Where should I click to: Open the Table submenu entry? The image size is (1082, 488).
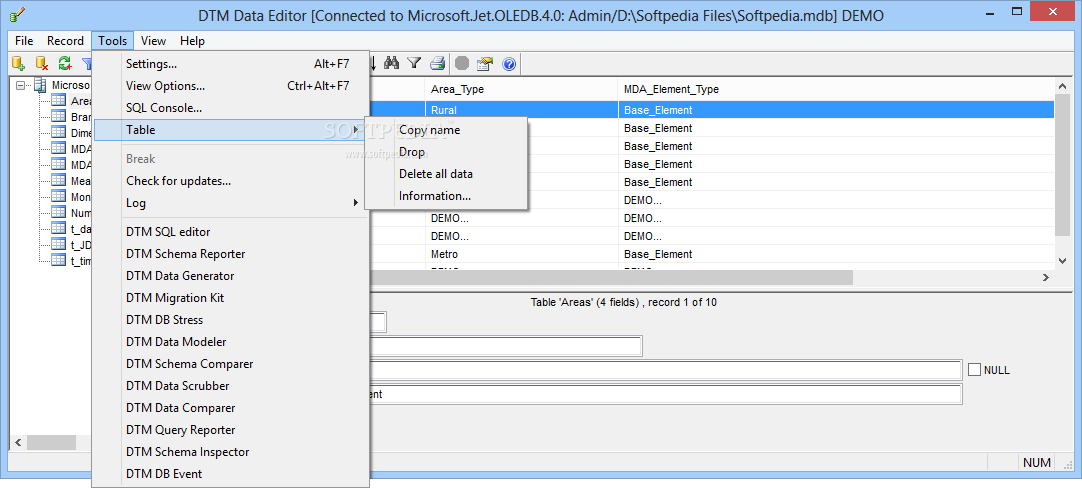tap(229, 130)
